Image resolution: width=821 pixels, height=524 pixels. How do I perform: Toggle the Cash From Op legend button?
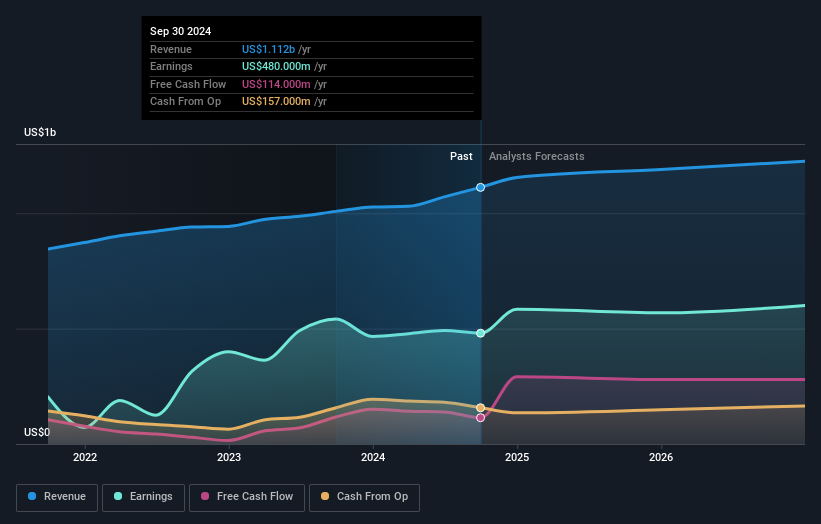click(364, 497)
